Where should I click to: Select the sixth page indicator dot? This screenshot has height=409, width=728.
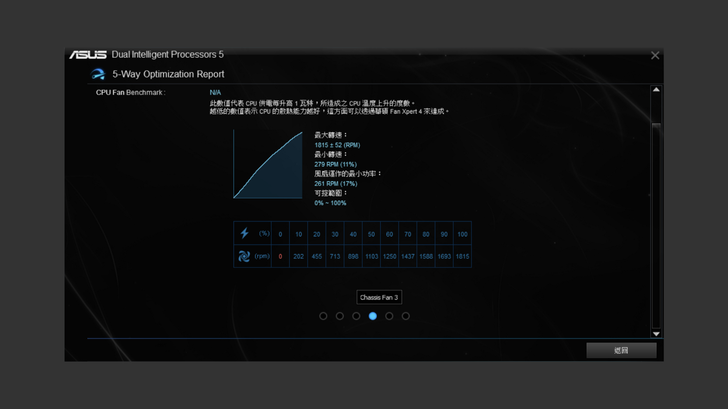406,316
